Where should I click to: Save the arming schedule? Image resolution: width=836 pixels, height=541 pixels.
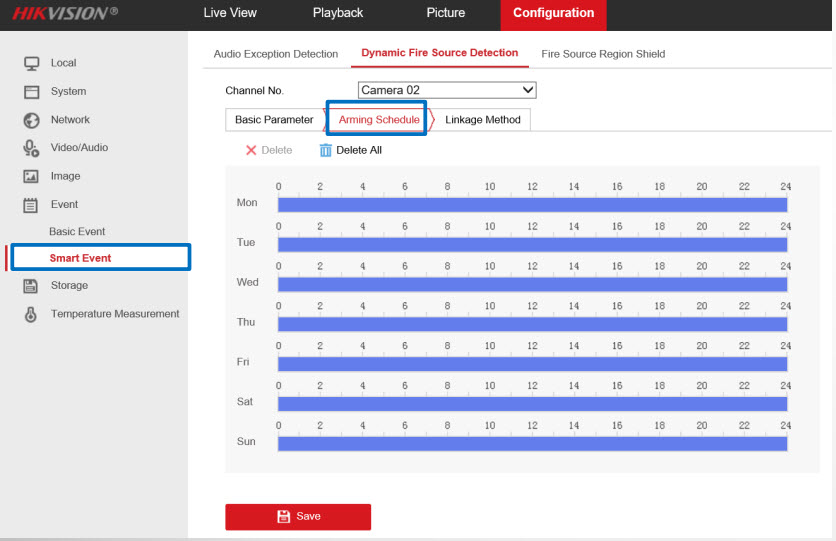(298, 516)
